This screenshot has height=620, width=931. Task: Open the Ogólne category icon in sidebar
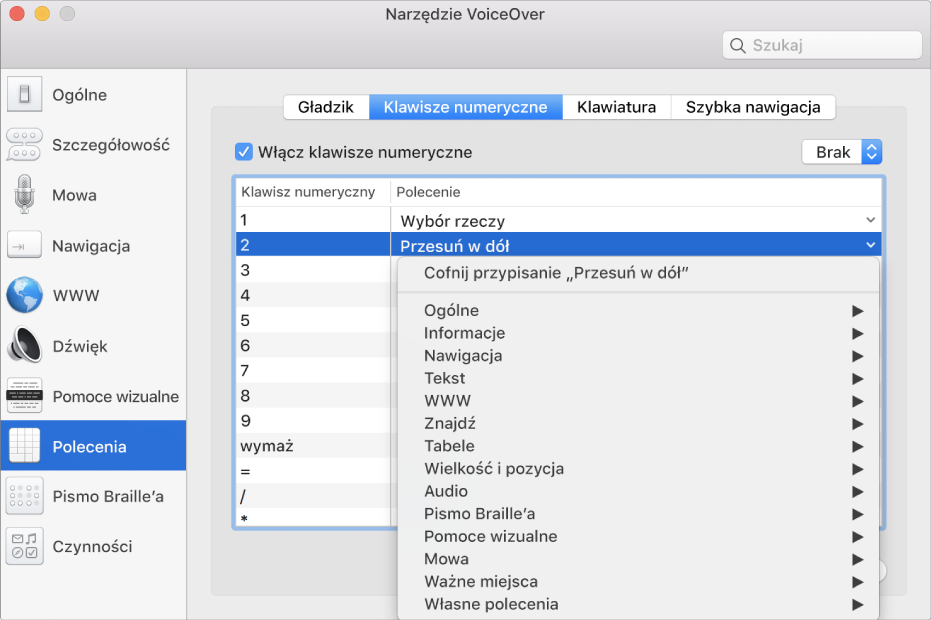(x=24, y=95)
